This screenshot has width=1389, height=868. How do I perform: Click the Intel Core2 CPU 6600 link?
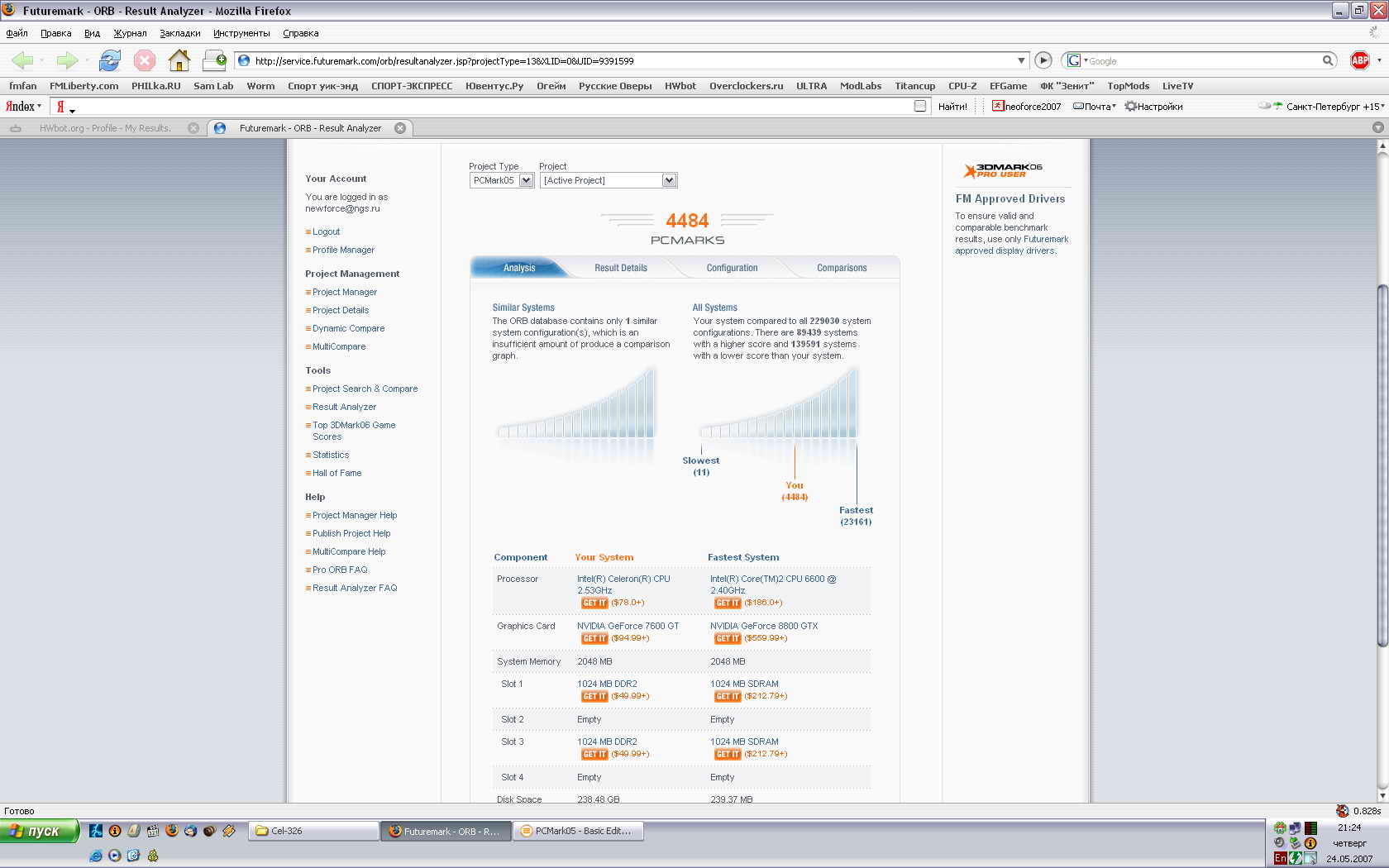pos(773,584)
